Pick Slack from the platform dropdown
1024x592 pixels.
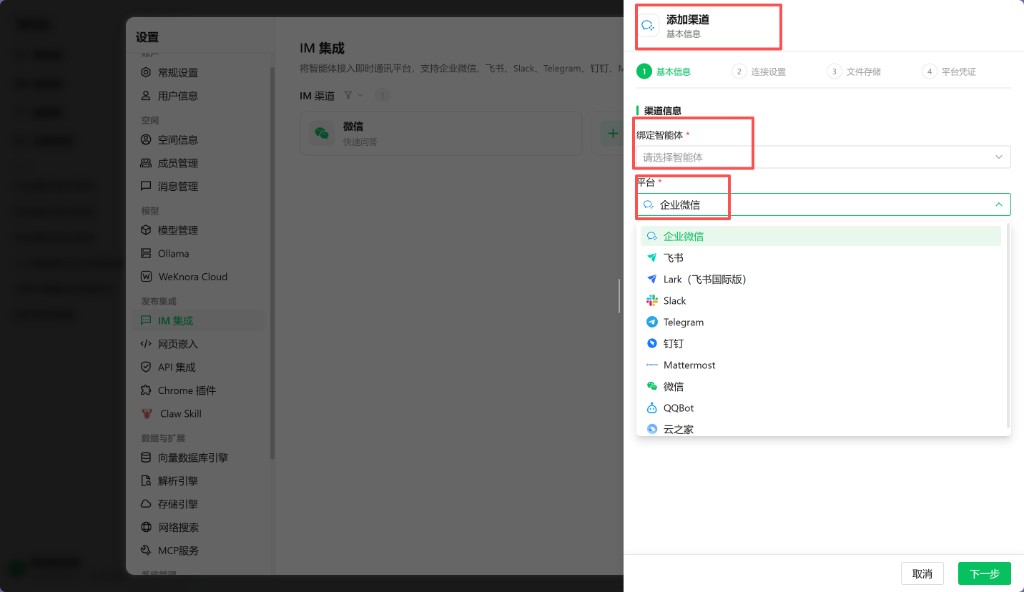tap(820, 301)
